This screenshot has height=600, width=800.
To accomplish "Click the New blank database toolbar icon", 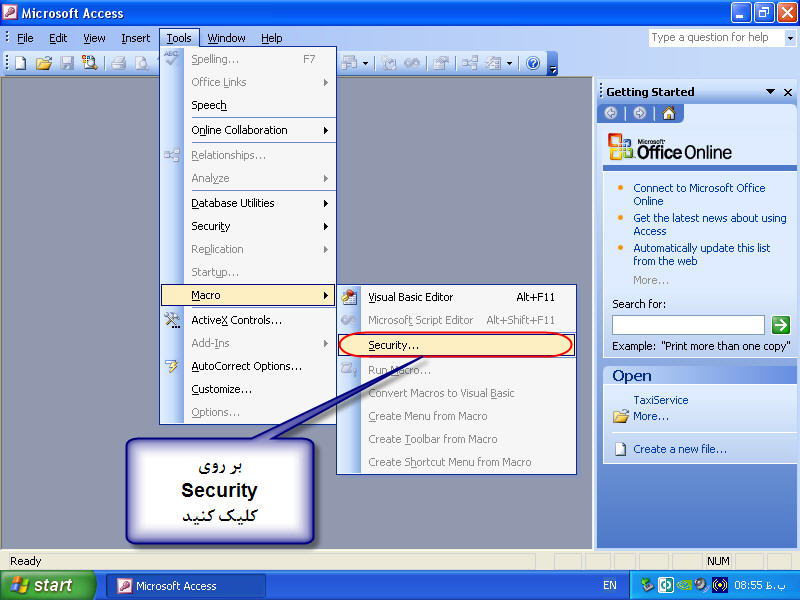I will [21, 63].
